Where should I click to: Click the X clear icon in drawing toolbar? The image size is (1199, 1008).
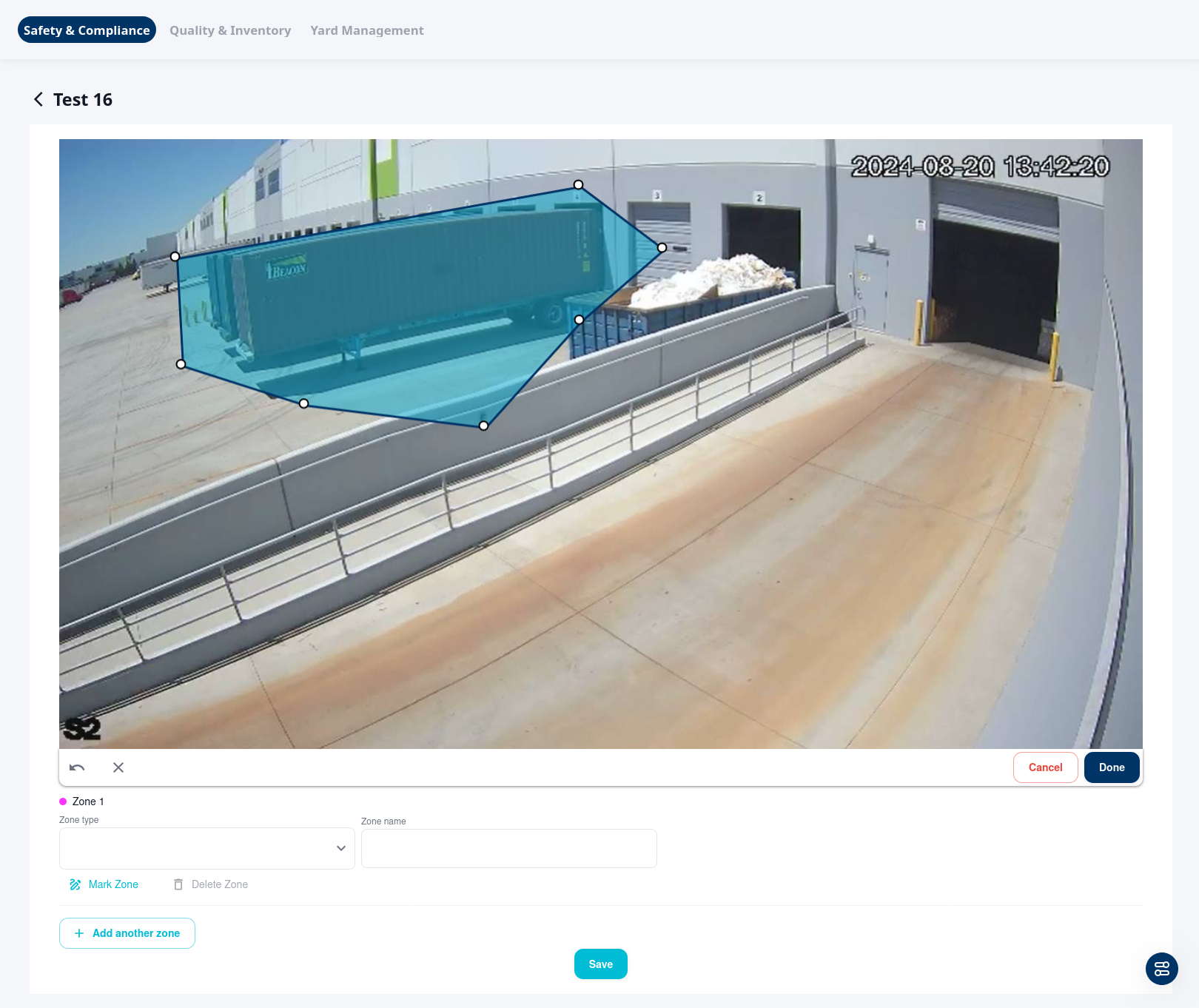click(x=118, y=767)
